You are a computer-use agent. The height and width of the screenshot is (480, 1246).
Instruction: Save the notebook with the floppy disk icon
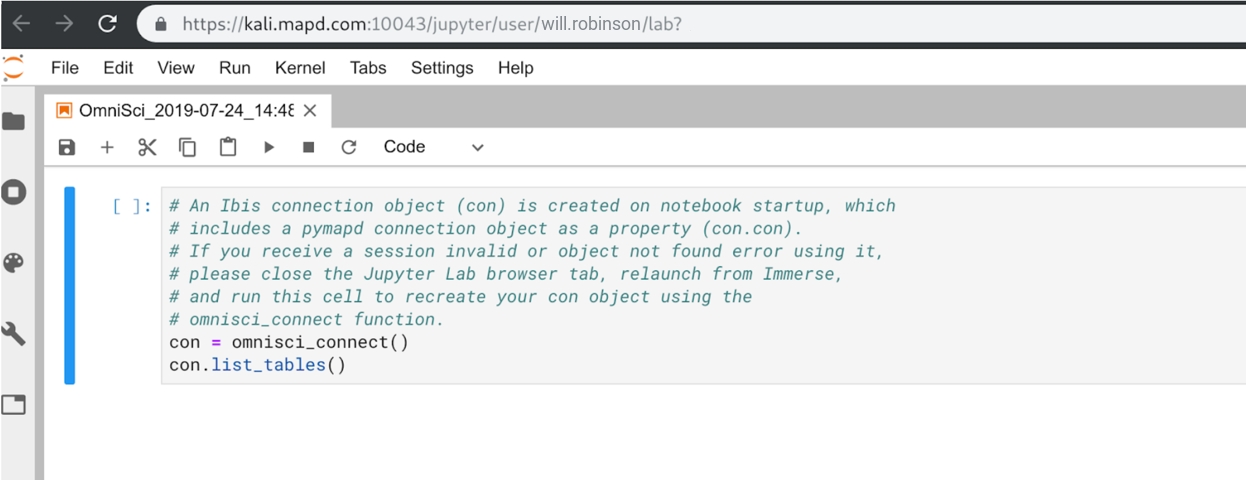tap(66, 147)
